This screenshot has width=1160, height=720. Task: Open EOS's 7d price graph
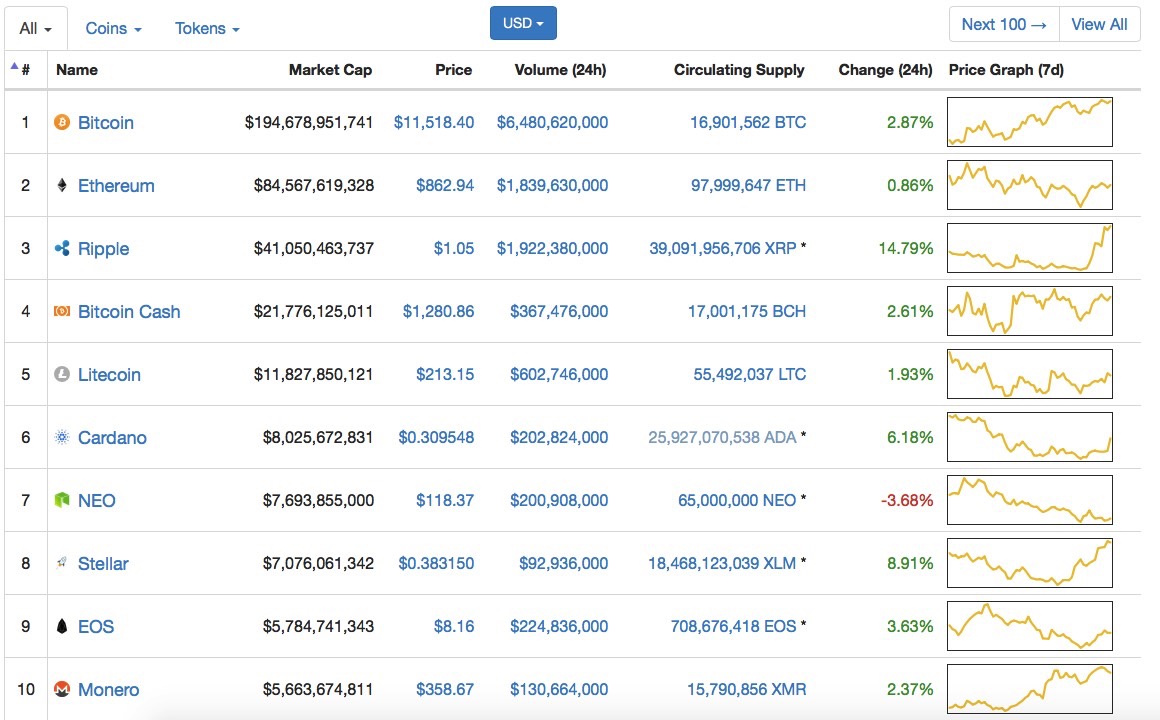click(1030, 626)
